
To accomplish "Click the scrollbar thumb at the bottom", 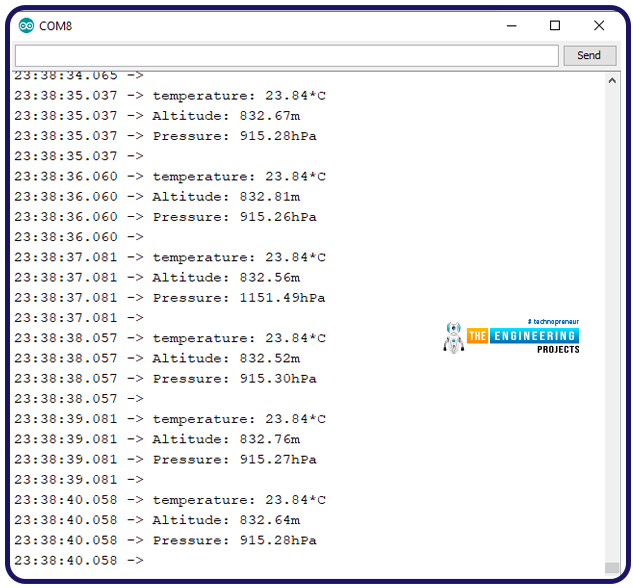I will tap(612, 567).
